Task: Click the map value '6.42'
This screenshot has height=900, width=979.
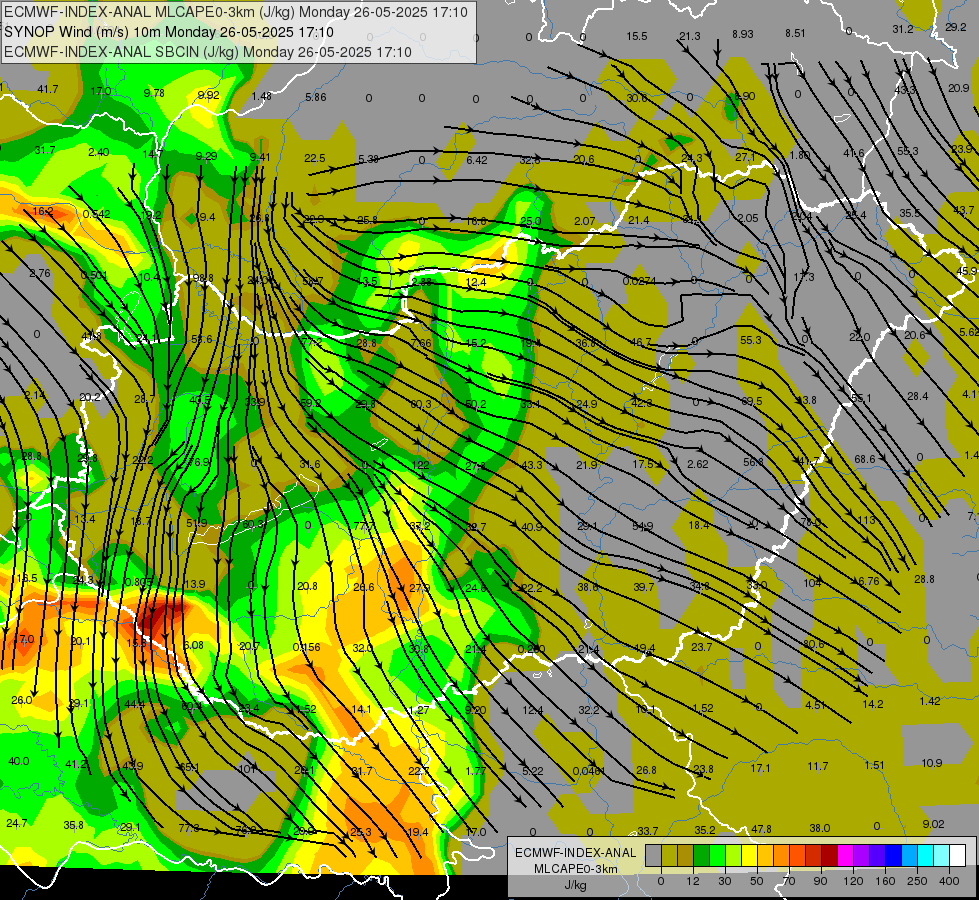Action: coord(476,161)
